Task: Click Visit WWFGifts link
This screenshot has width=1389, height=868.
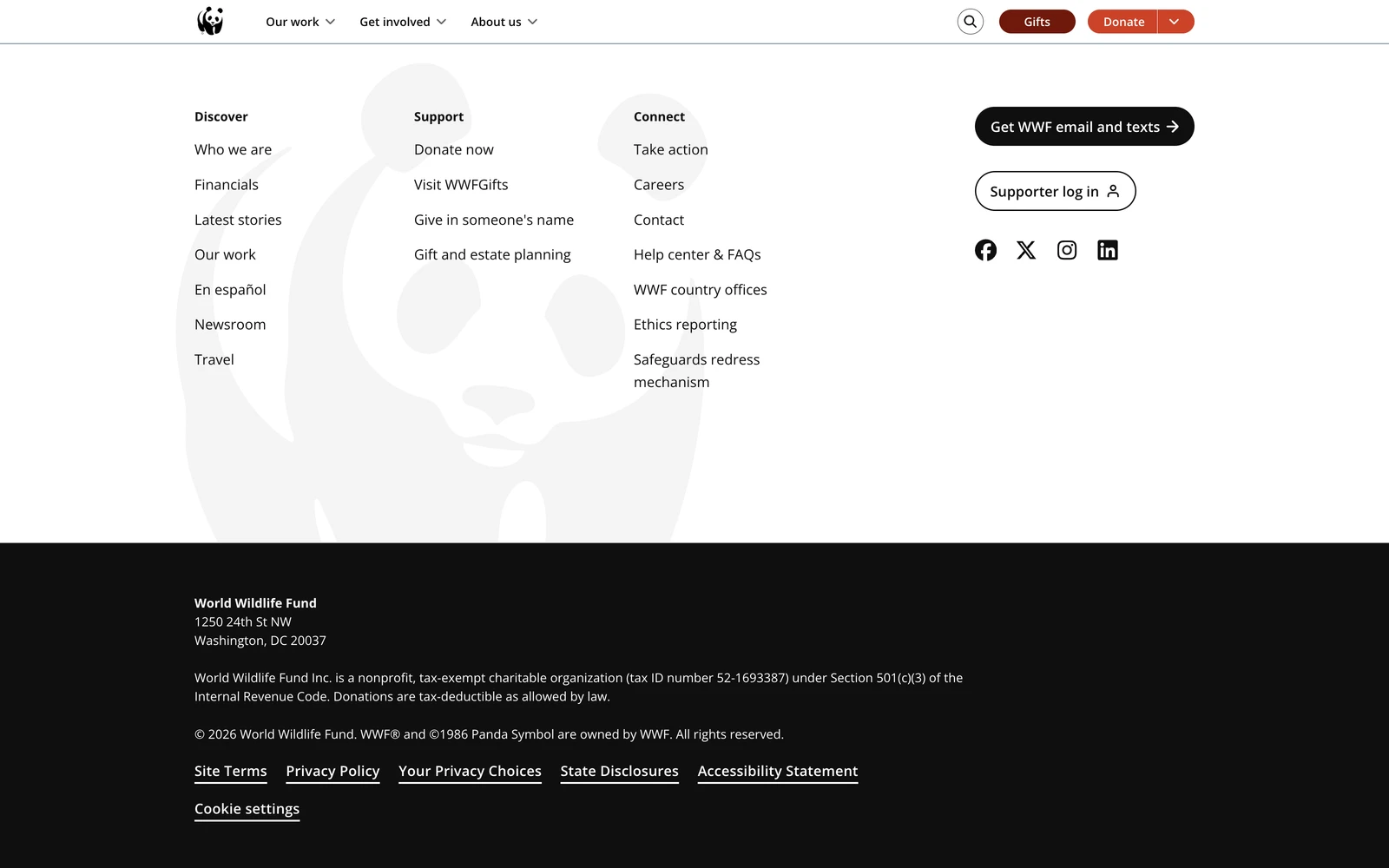Action: 461,185
